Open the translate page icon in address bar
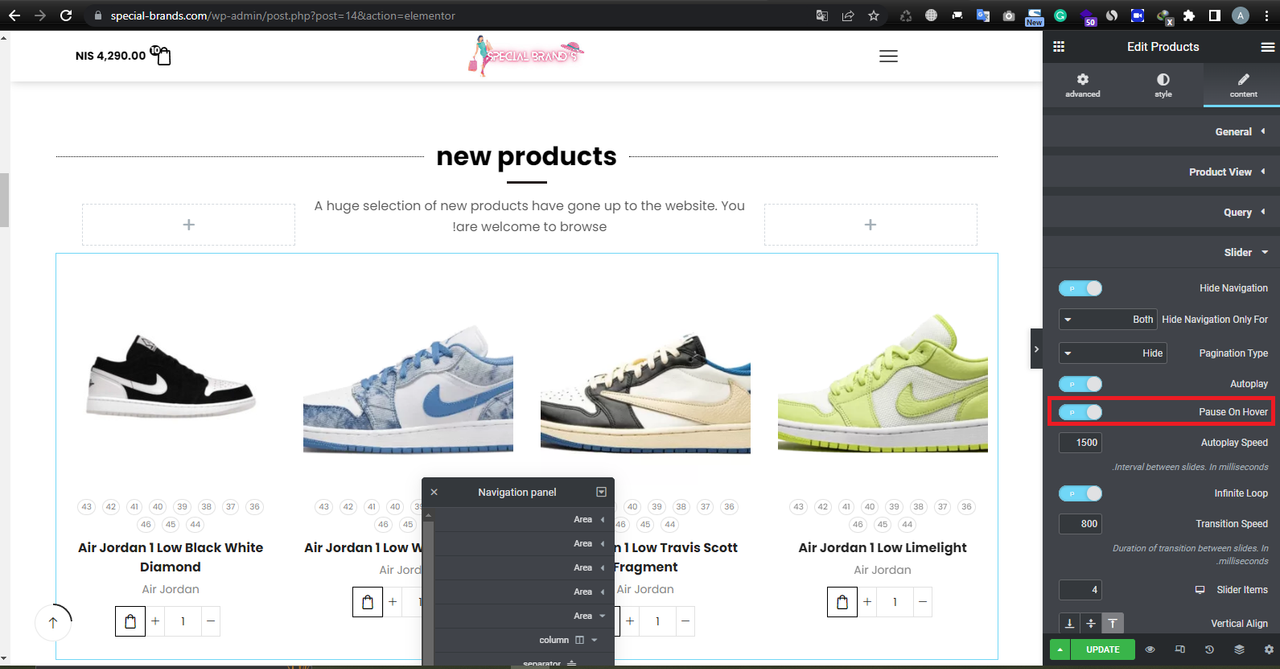 pos(822,15)
